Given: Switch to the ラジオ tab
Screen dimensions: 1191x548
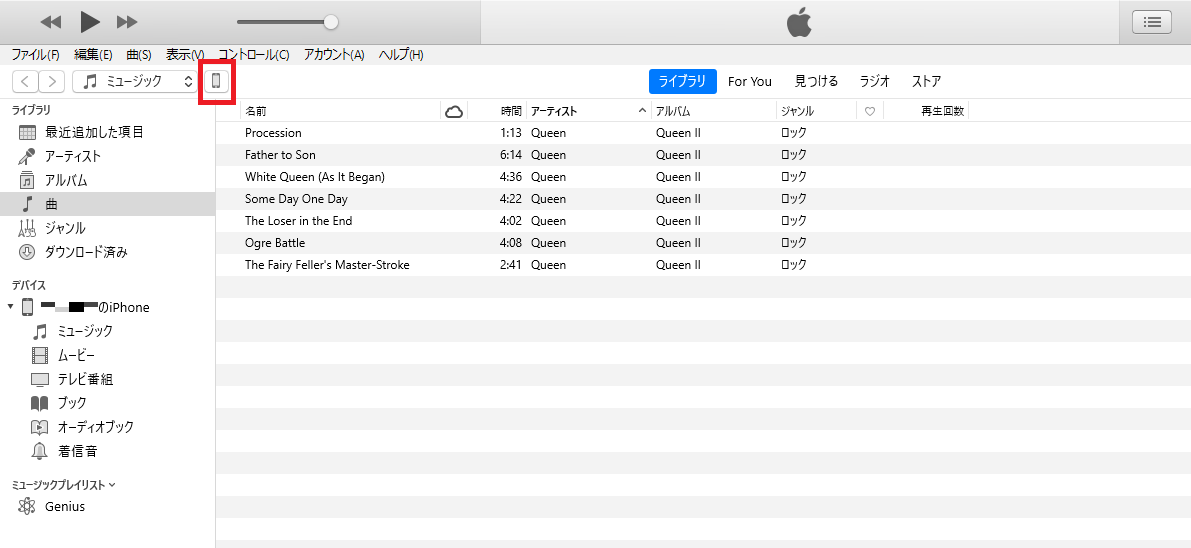Looking at the screenshot, I should pos(875,81).
